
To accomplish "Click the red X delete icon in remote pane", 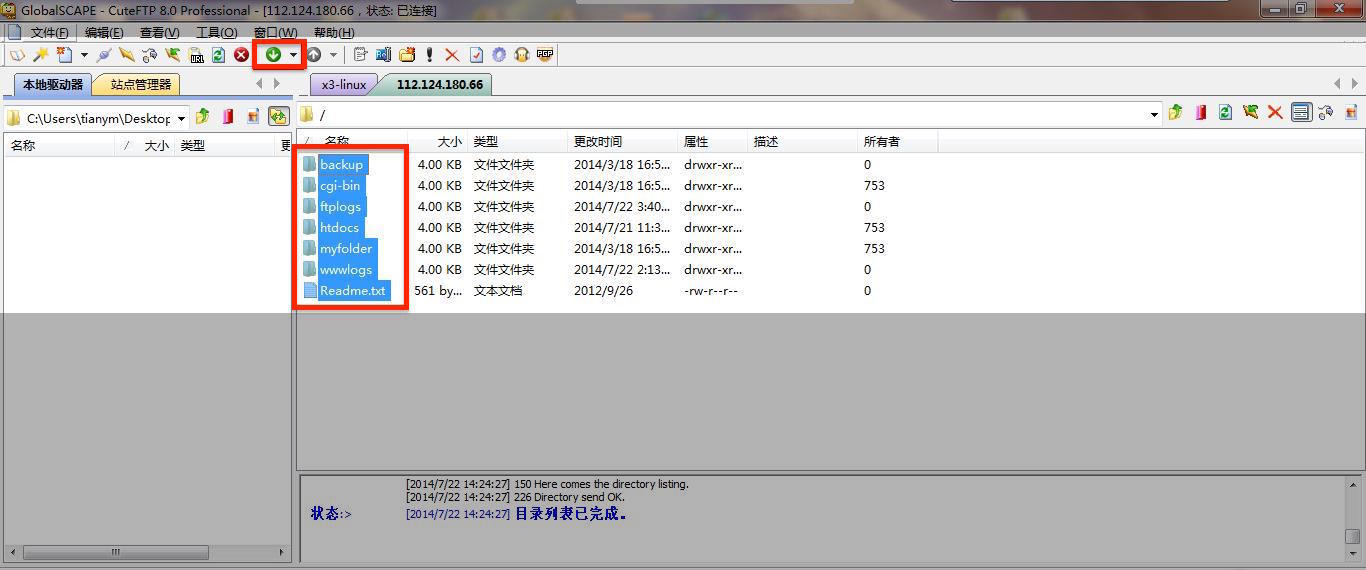I will coord(1275,113).
